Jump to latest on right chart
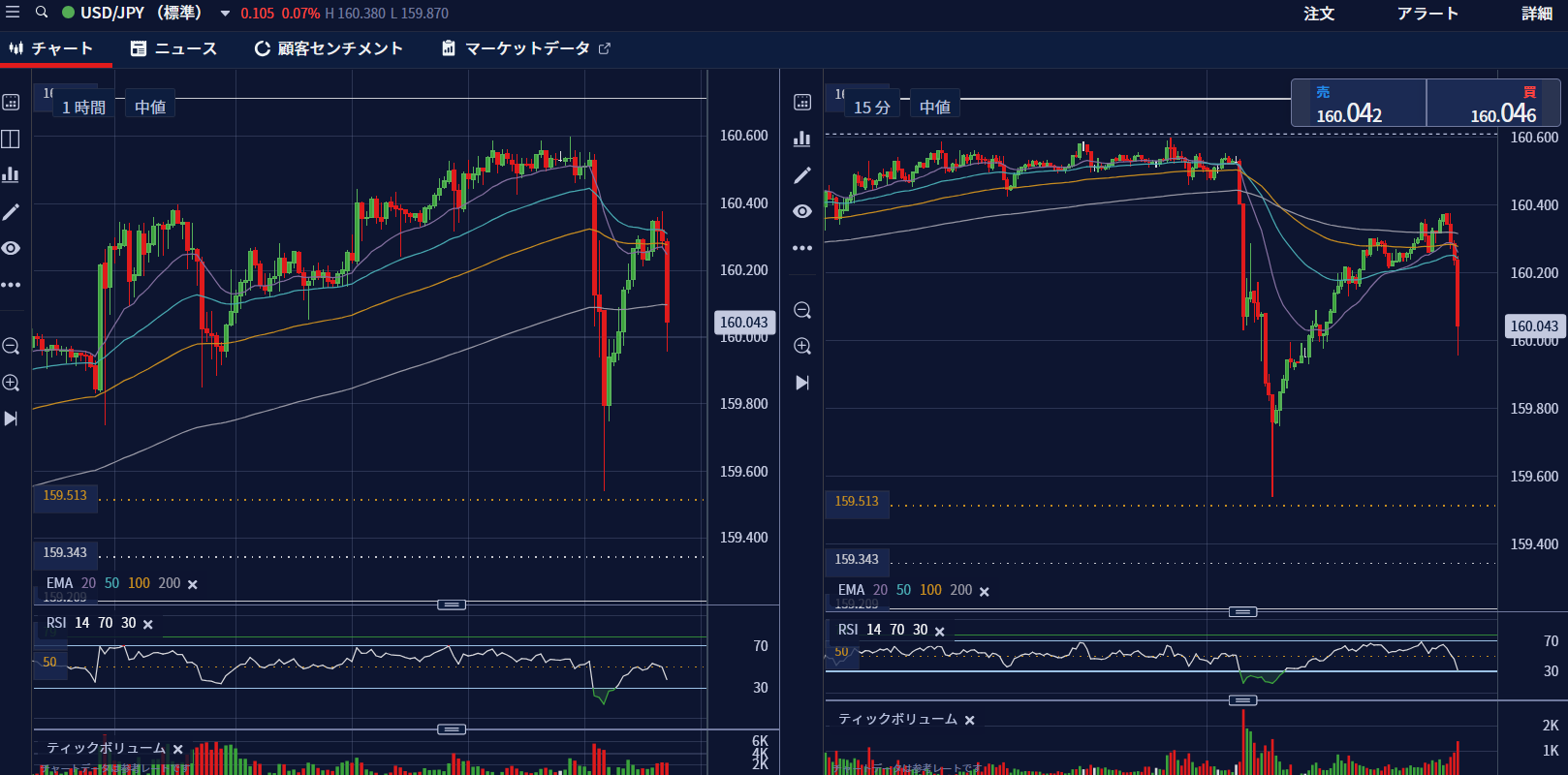Viewport: 1568px width, 775px height. [802, 383]
